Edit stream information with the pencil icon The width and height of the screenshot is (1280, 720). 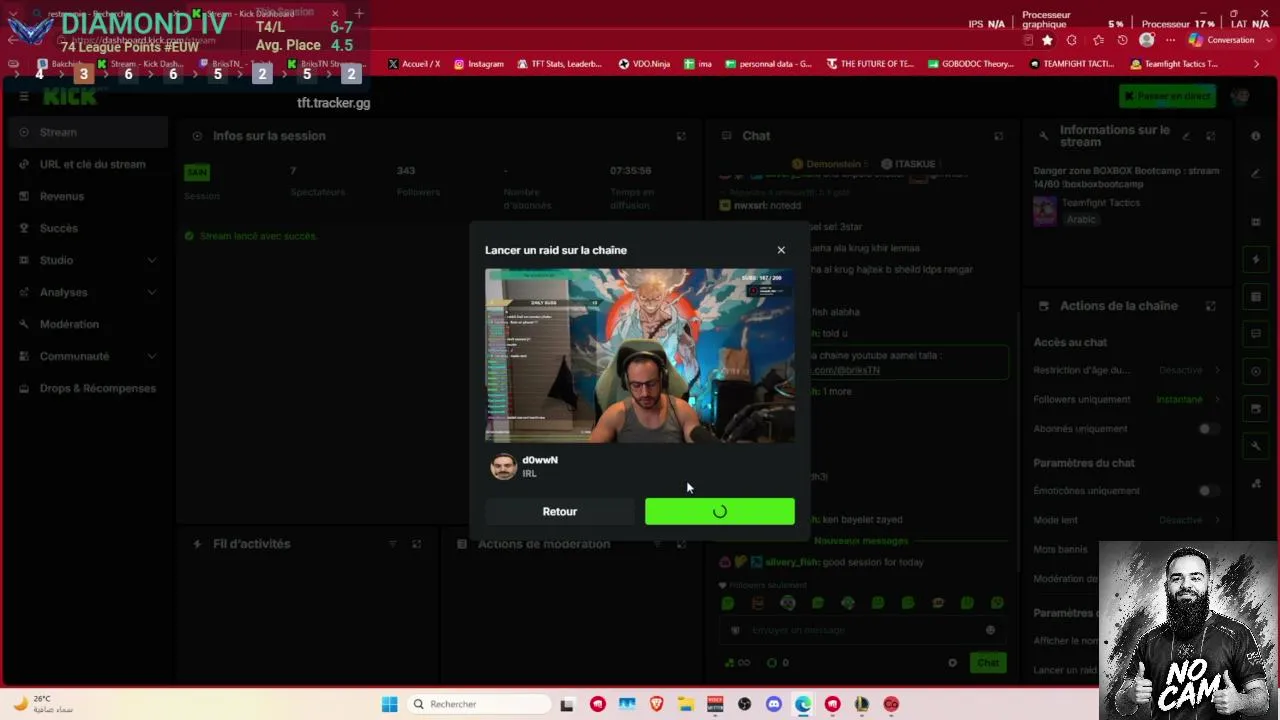(x=1186, y=136)
